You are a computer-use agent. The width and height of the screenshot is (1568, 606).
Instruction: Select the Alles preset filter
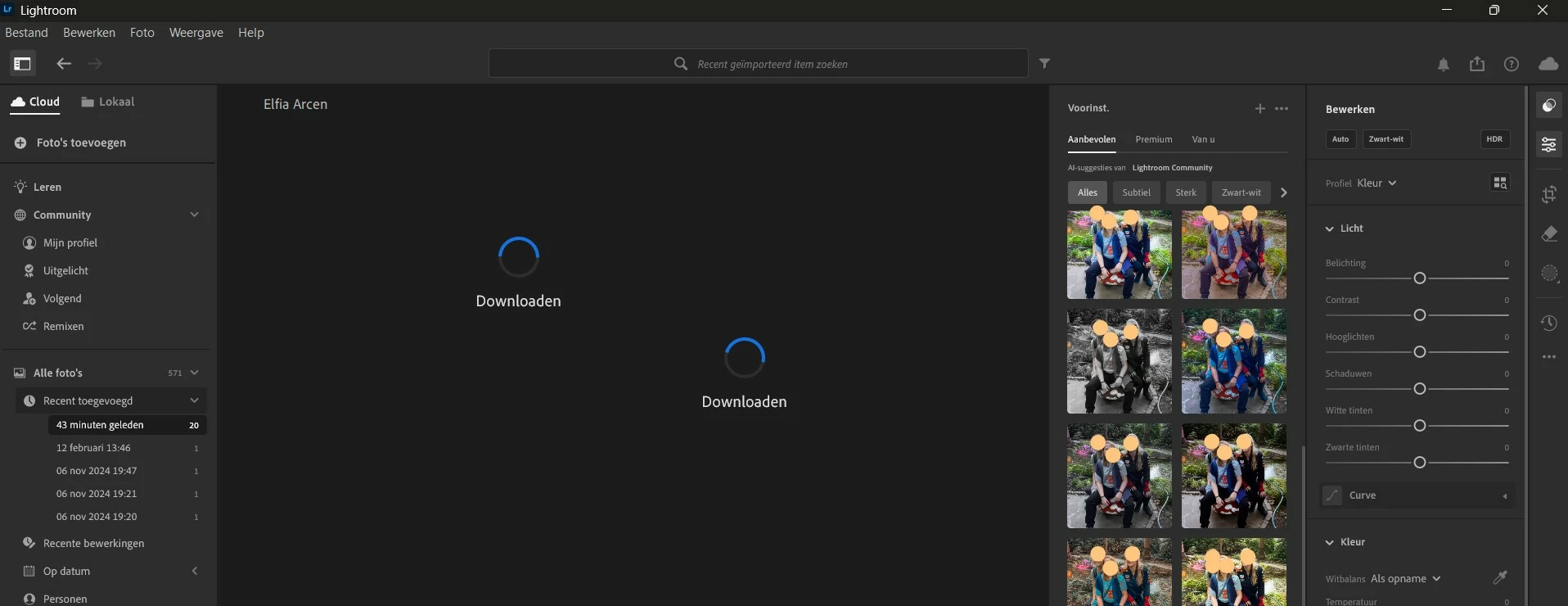pos(1088,192)
